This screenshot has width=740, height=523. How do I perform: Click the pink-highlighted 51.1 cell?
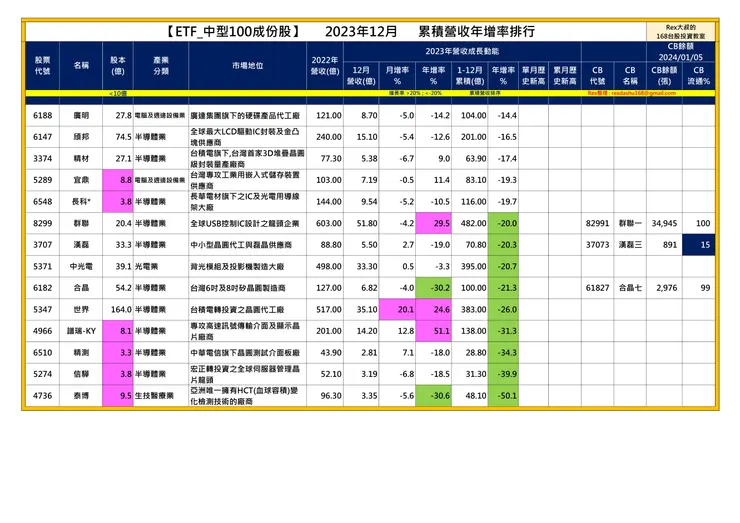pyautogui.click(x=433, y=331)
